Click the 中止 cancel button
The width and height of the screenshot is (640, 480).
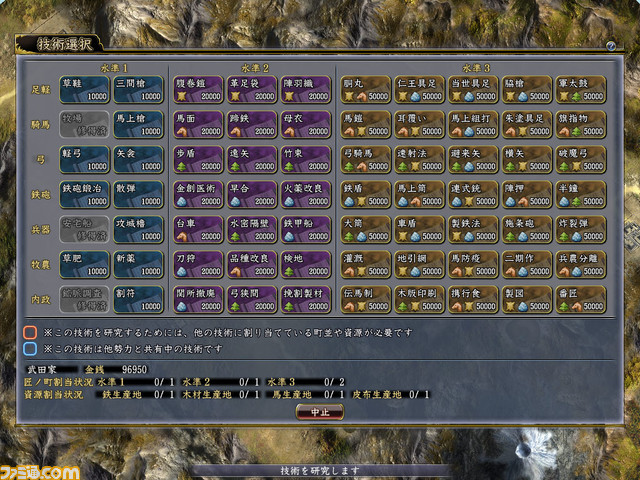tap(320, 412)
